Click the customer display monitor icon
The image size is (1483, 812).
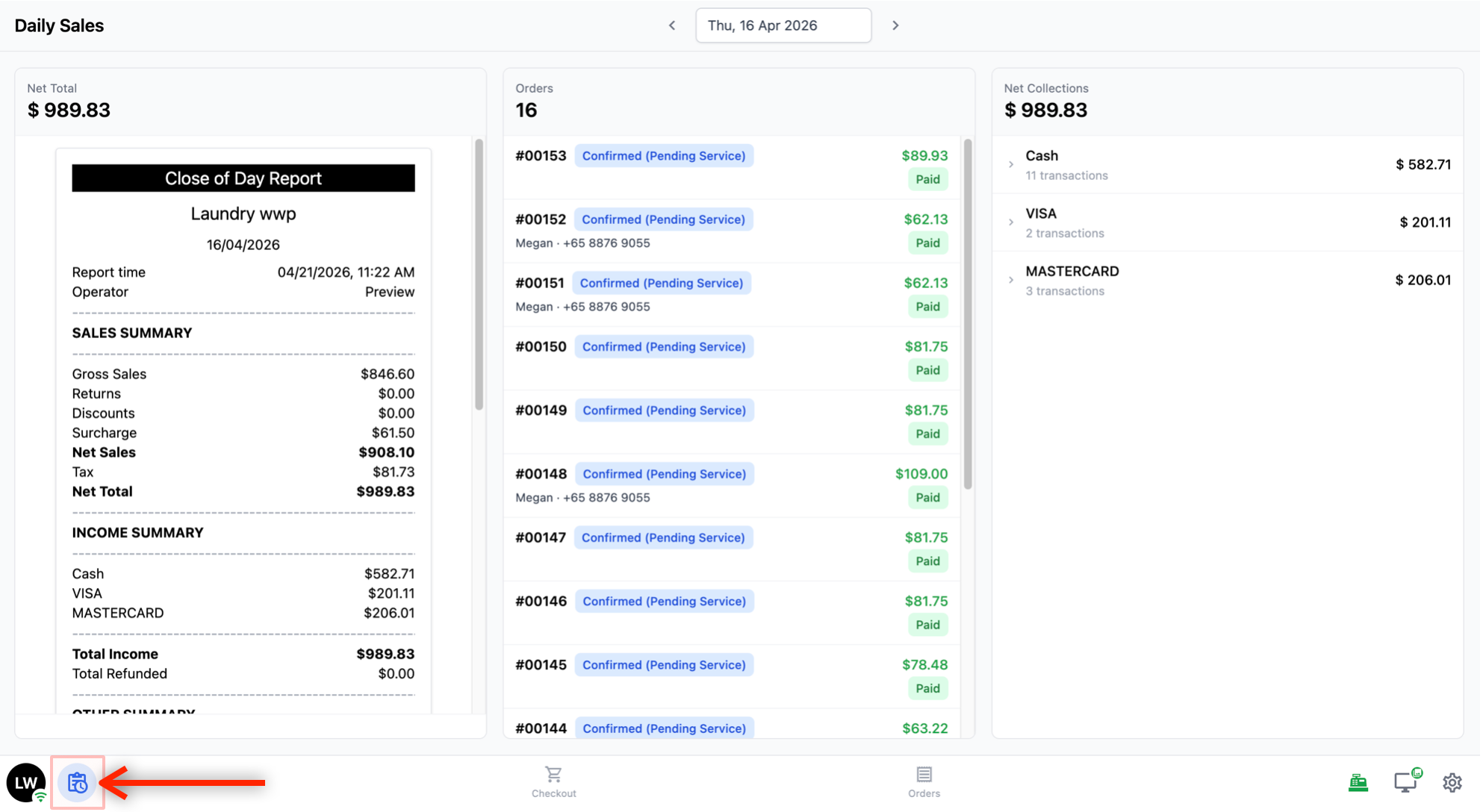[x=1405, y=781]
